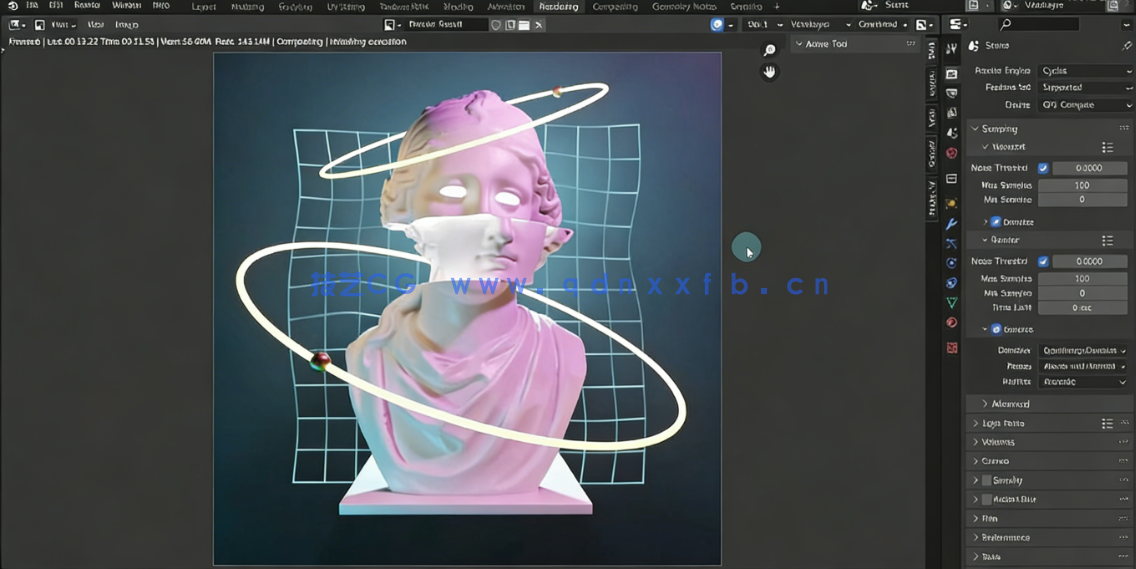Toggle Render Noise Threshold checkbox
The height and width of the screenshot is (569, 1136).
(x=1043, y=261)
